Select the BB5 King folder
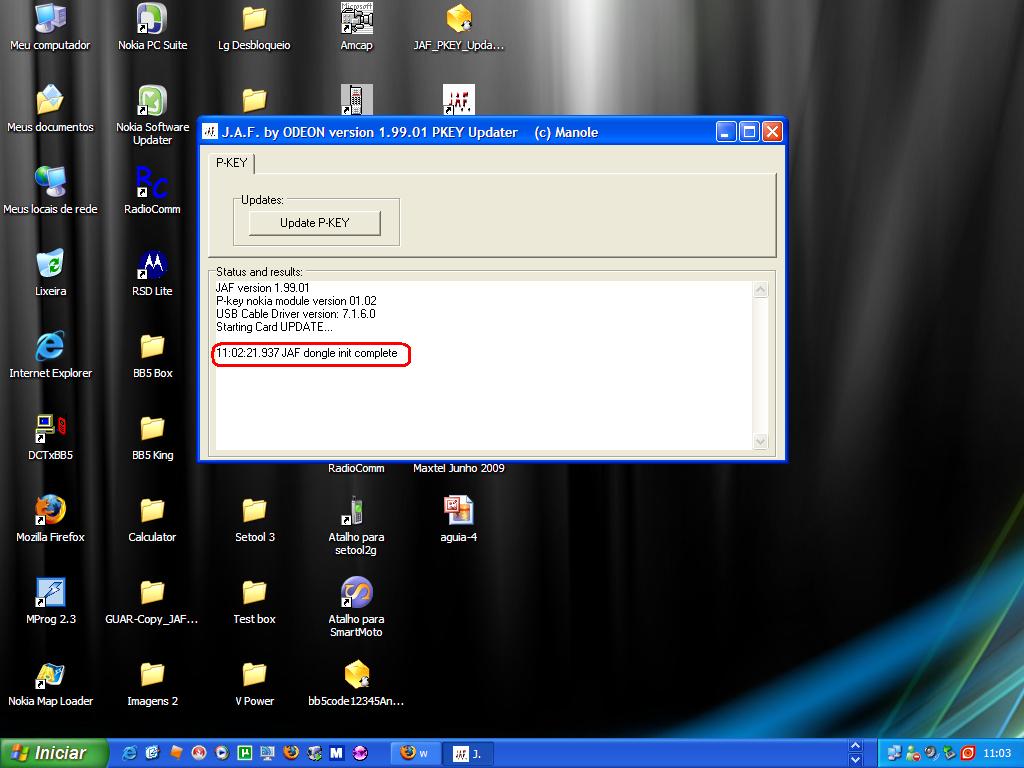The height and width of the screenshot is (768, 1024). point(152,438)
